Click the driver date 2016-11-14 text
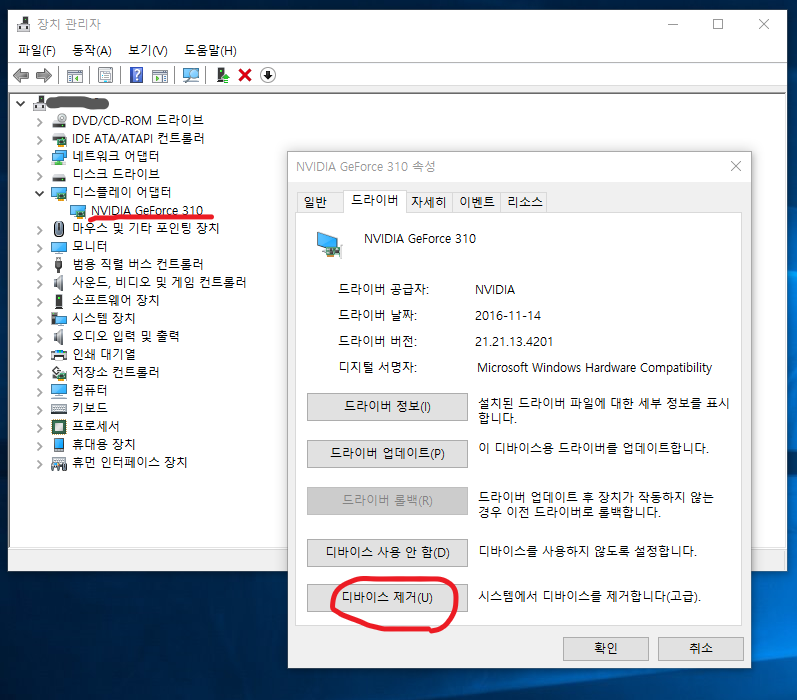Screen dimensions: 797x700 [508, 316]
